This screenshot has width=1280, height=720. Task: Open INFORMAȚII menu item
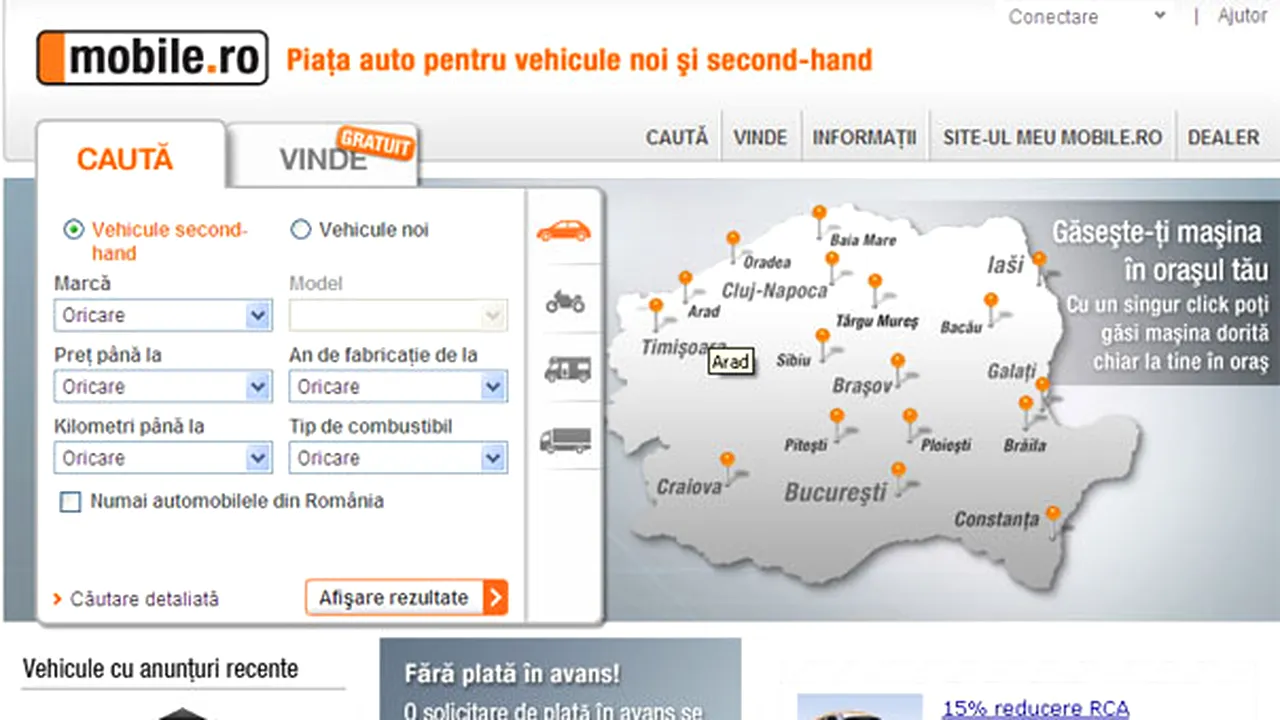pos(864,138)
